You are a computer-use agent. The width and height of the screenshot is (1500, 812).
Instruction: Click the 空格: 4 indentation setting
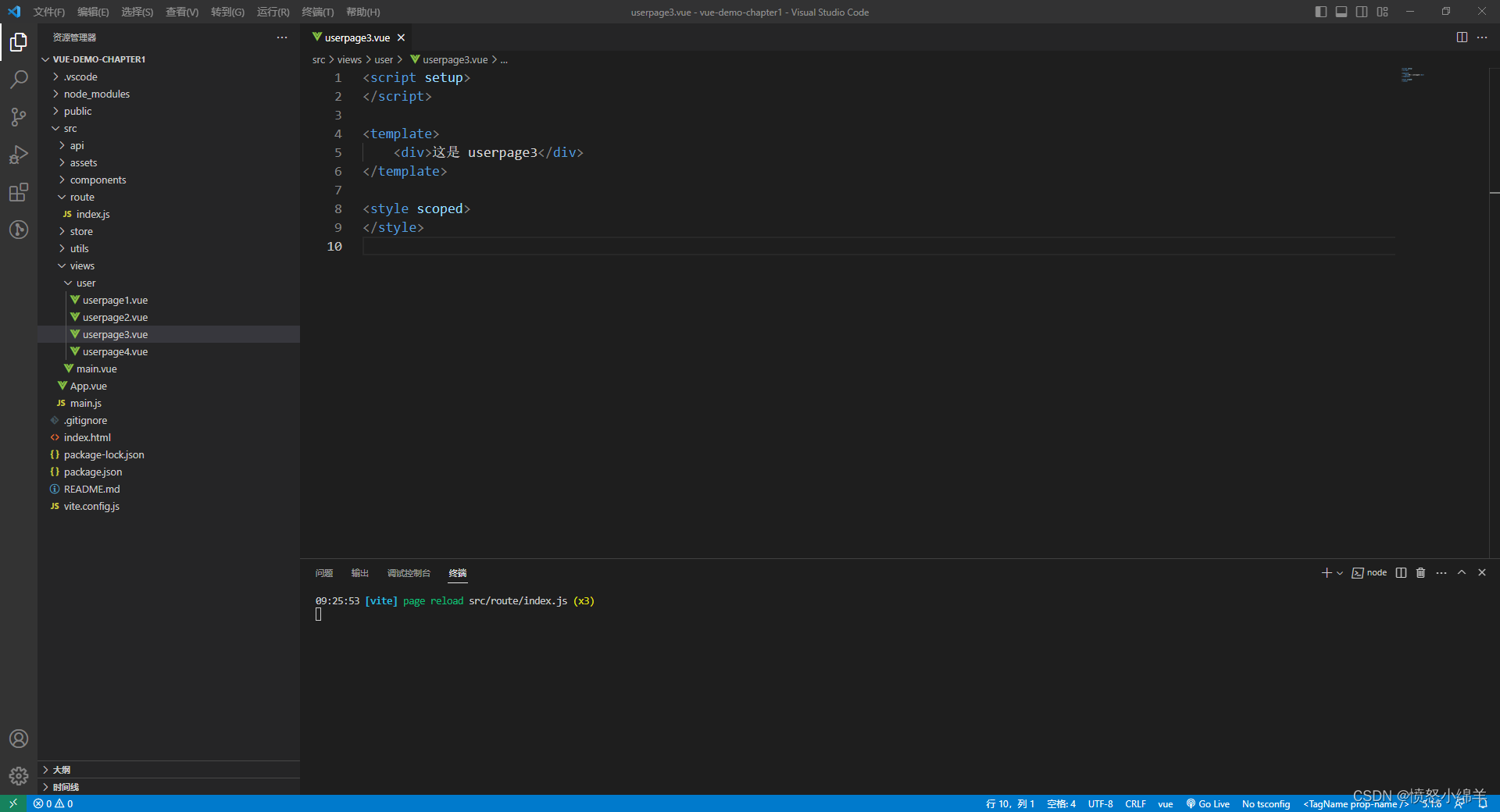click(x=1061, y=803)
